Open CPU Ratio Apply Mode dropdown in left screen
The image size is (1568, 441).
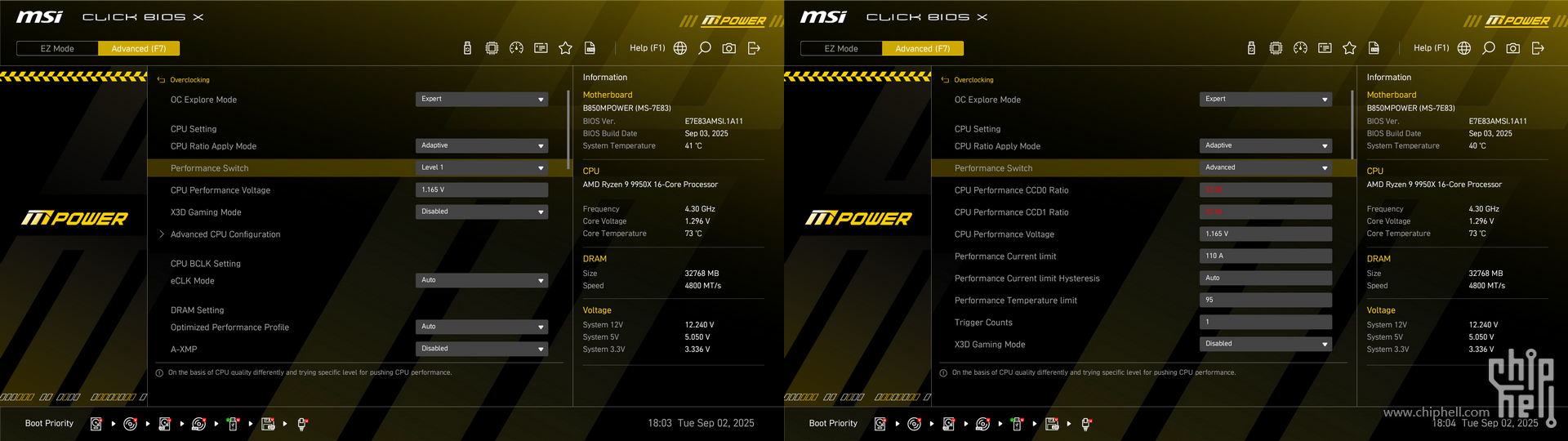(482, 145)
